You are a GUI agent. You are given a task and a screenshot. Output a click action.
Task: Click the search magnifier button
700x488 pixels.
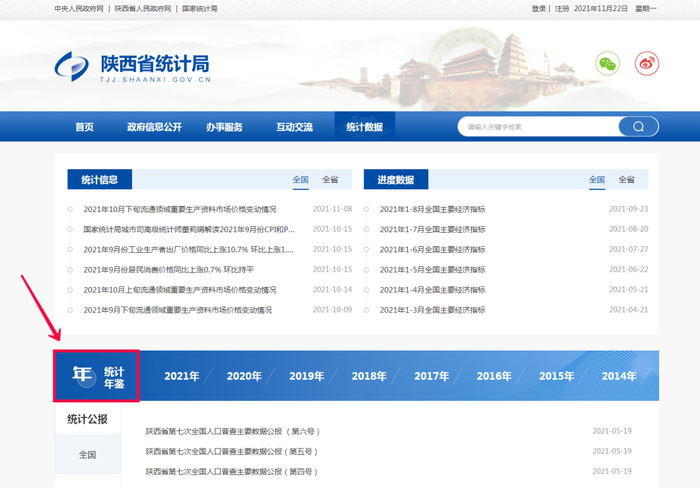click(x=637, y=127)
